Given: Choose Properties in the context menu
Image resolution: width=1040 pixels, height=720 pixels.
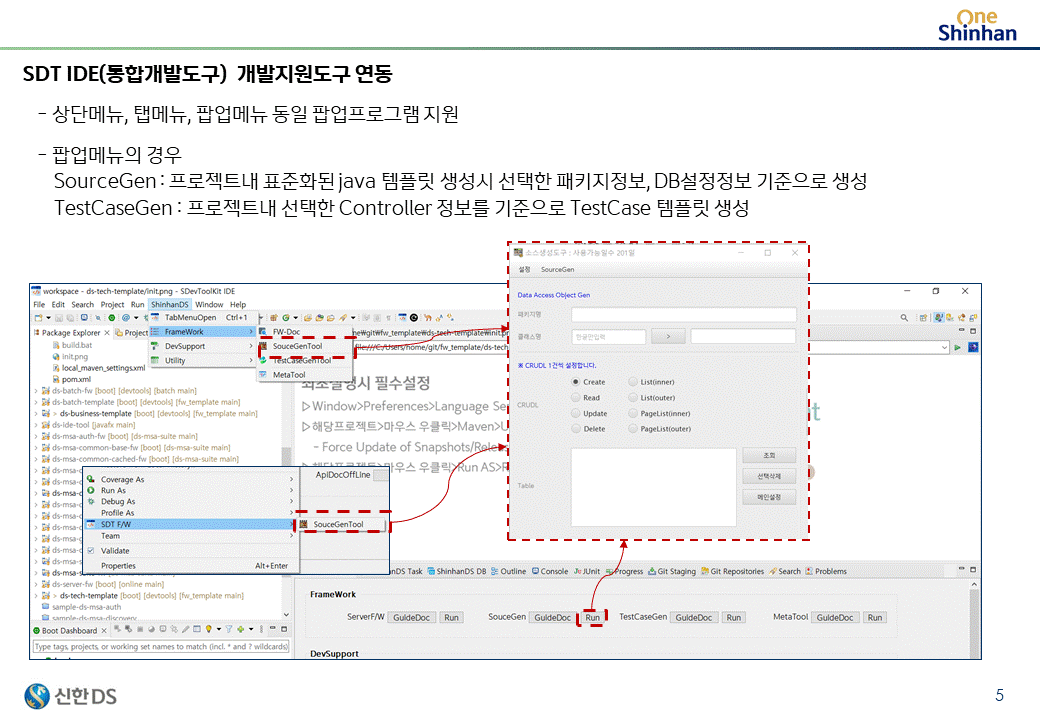Looking at the screenshot, I should 191,566.
